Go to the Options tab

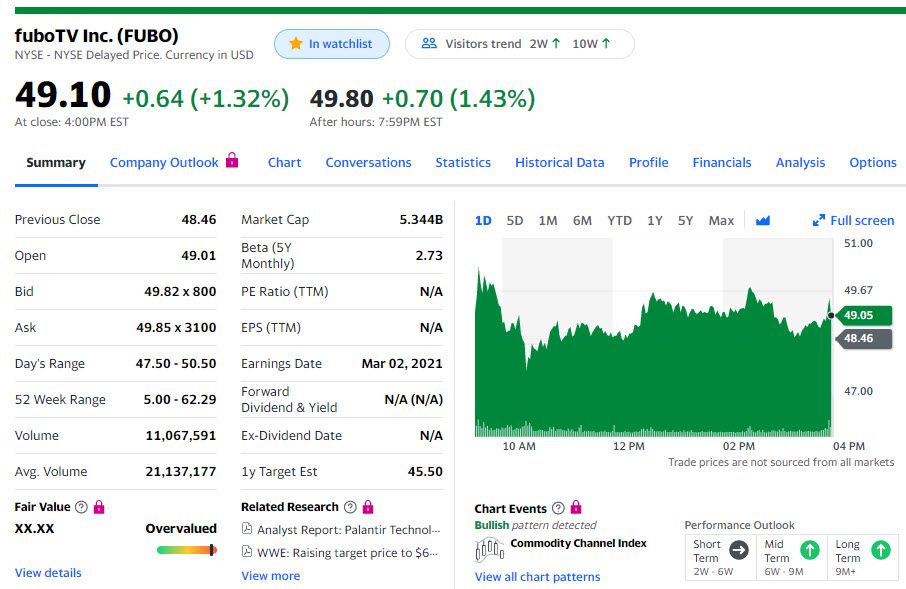pos(872,162)
